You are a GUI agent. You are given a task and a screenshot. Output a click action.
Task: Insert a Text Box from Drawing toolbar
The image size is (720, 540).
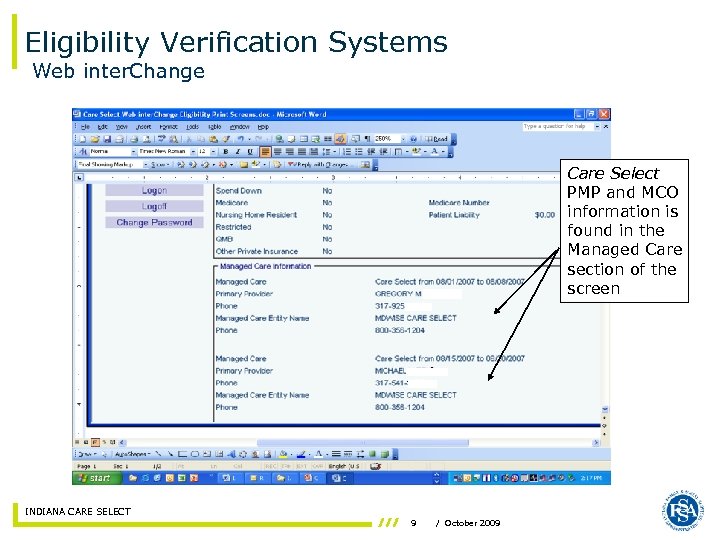pyautogui.click(x=207, y=455)
